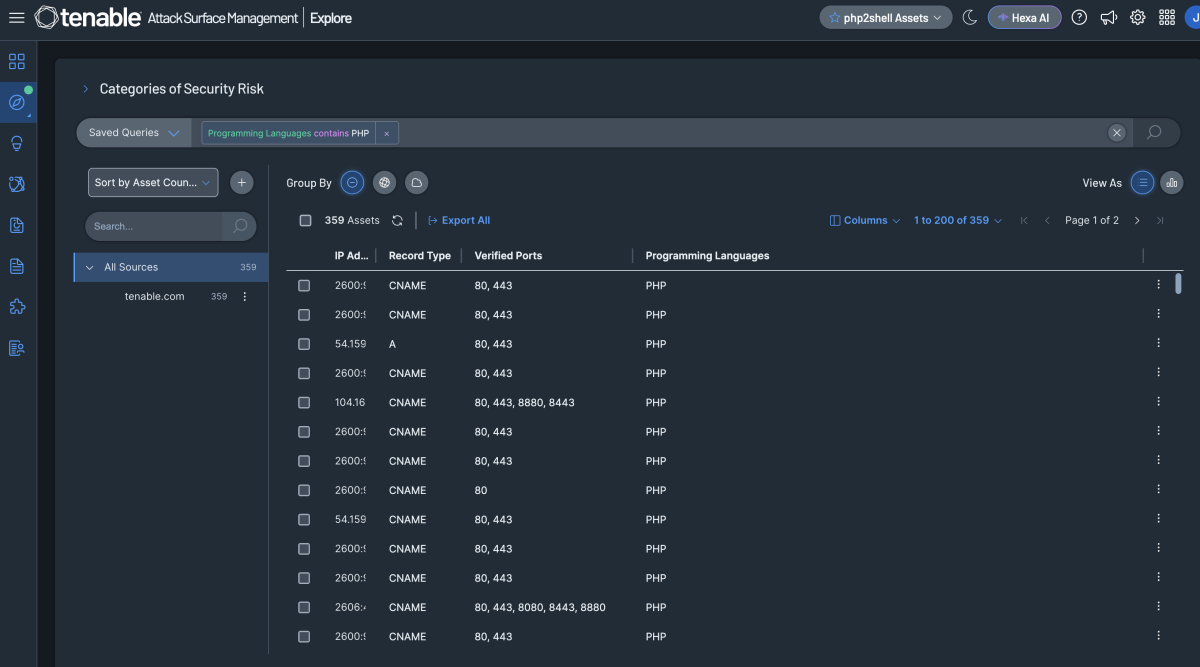Open the sixth sidebar icon, the lined document
1200x667 pixels.
click(x=17, y=266)
